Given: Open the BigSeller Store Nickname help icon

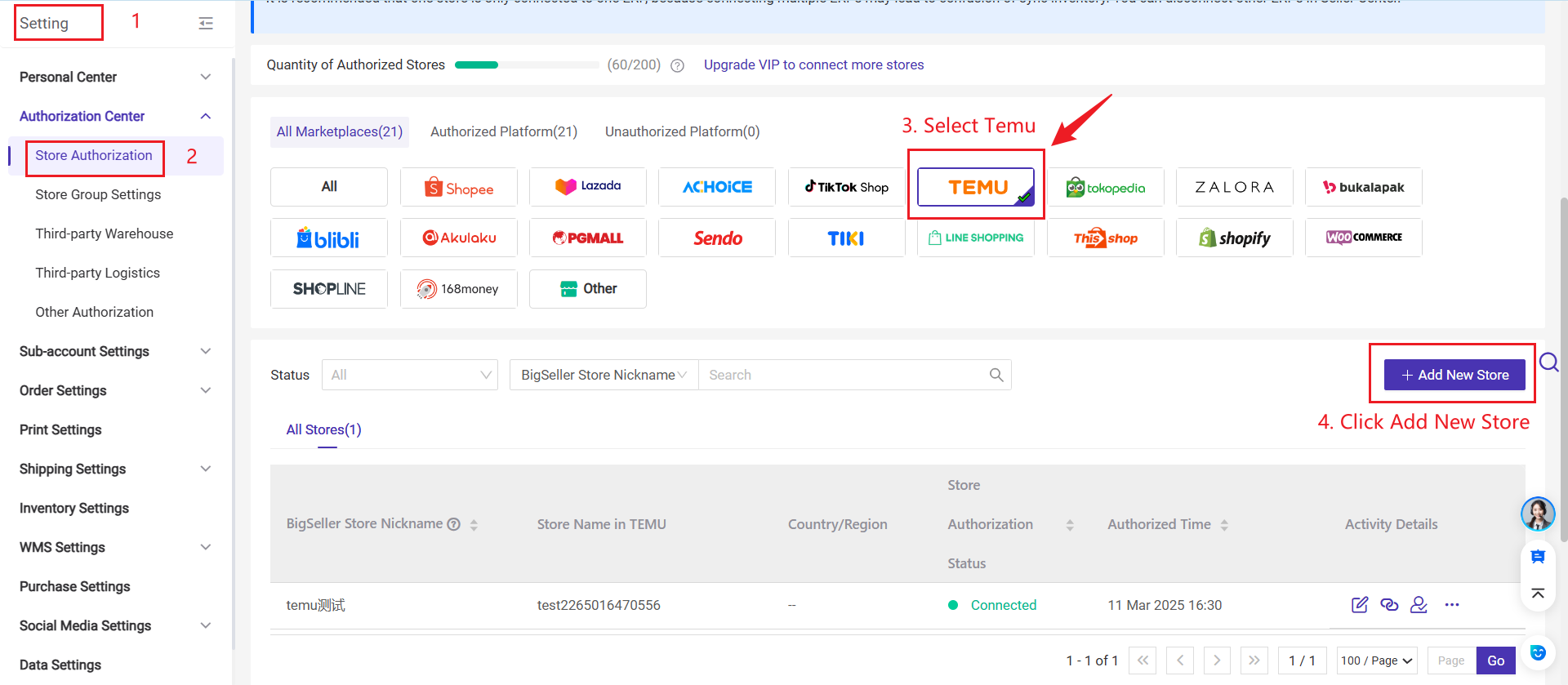Looking at the screenshot, I should (x=454, y=524).
